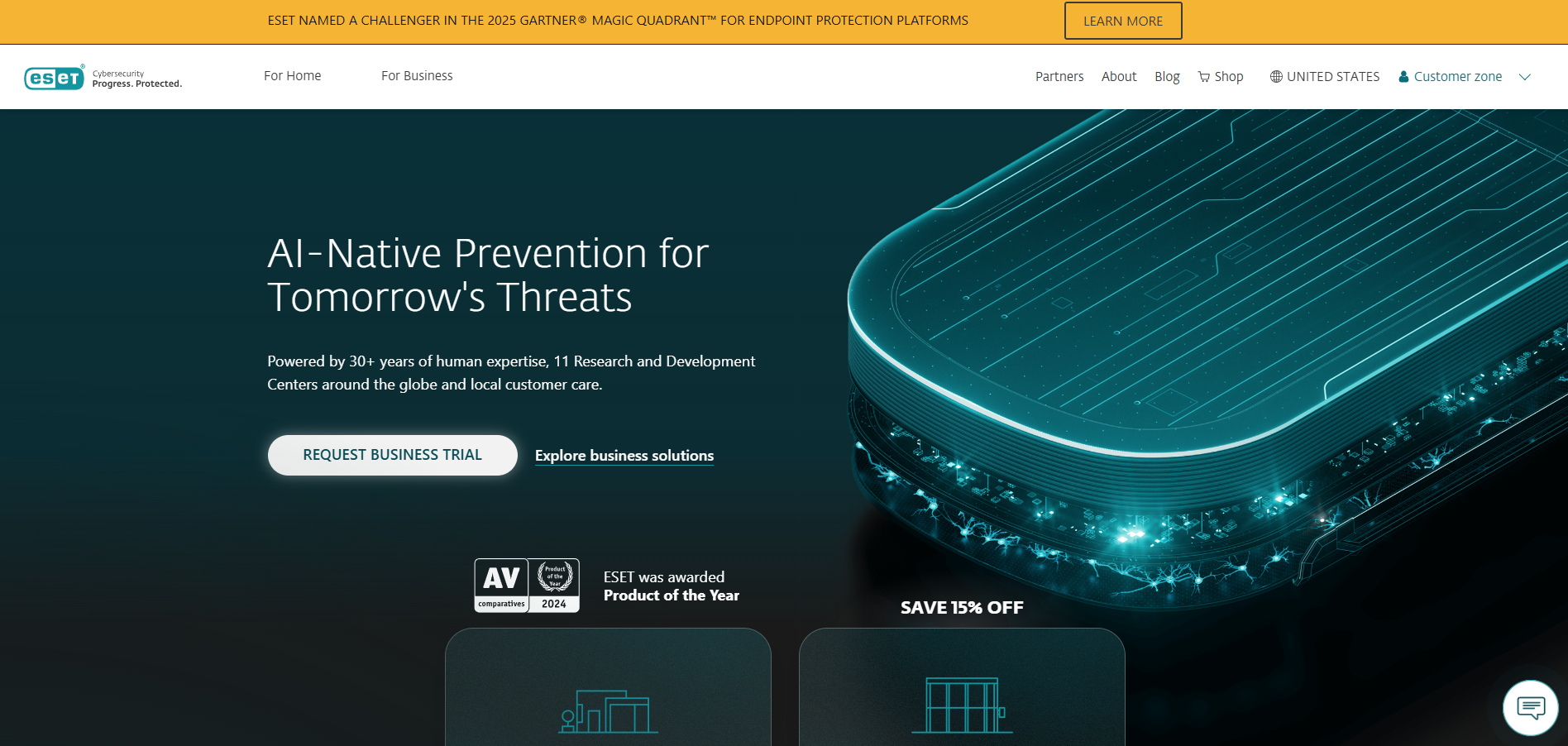Viewport: 1568px width, 746px height.
Task: Click the ESET logo
Action: (x=54, y=77)
